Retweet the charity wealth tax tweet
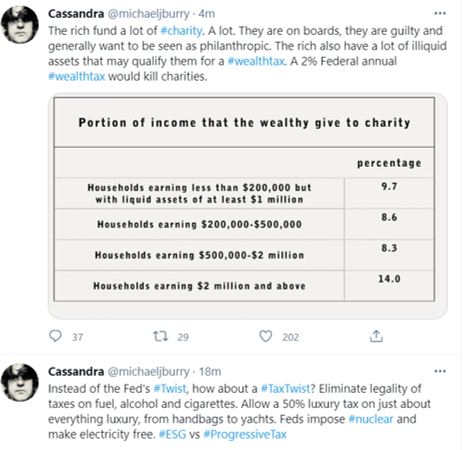Viewport: 466px width, 450px height. tap(160, 336)
